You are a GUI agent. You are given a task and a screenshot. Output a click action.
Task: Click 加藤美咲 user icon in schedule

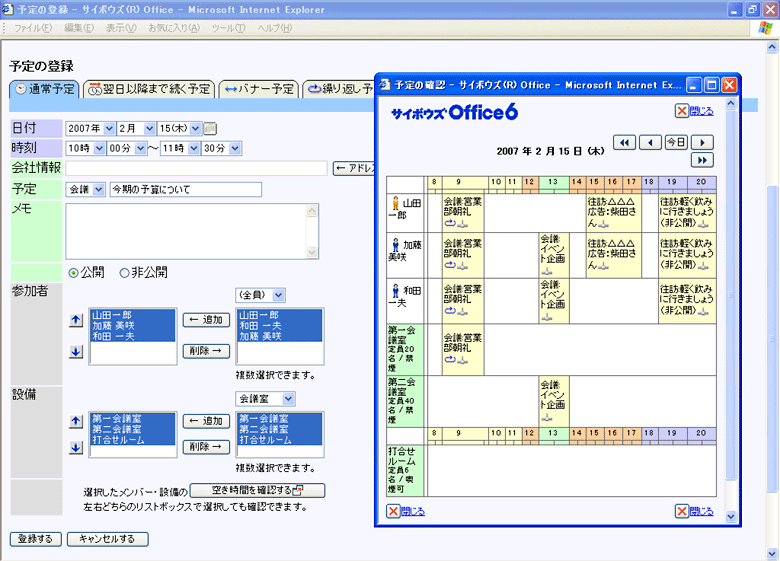[x=395, y=245]
